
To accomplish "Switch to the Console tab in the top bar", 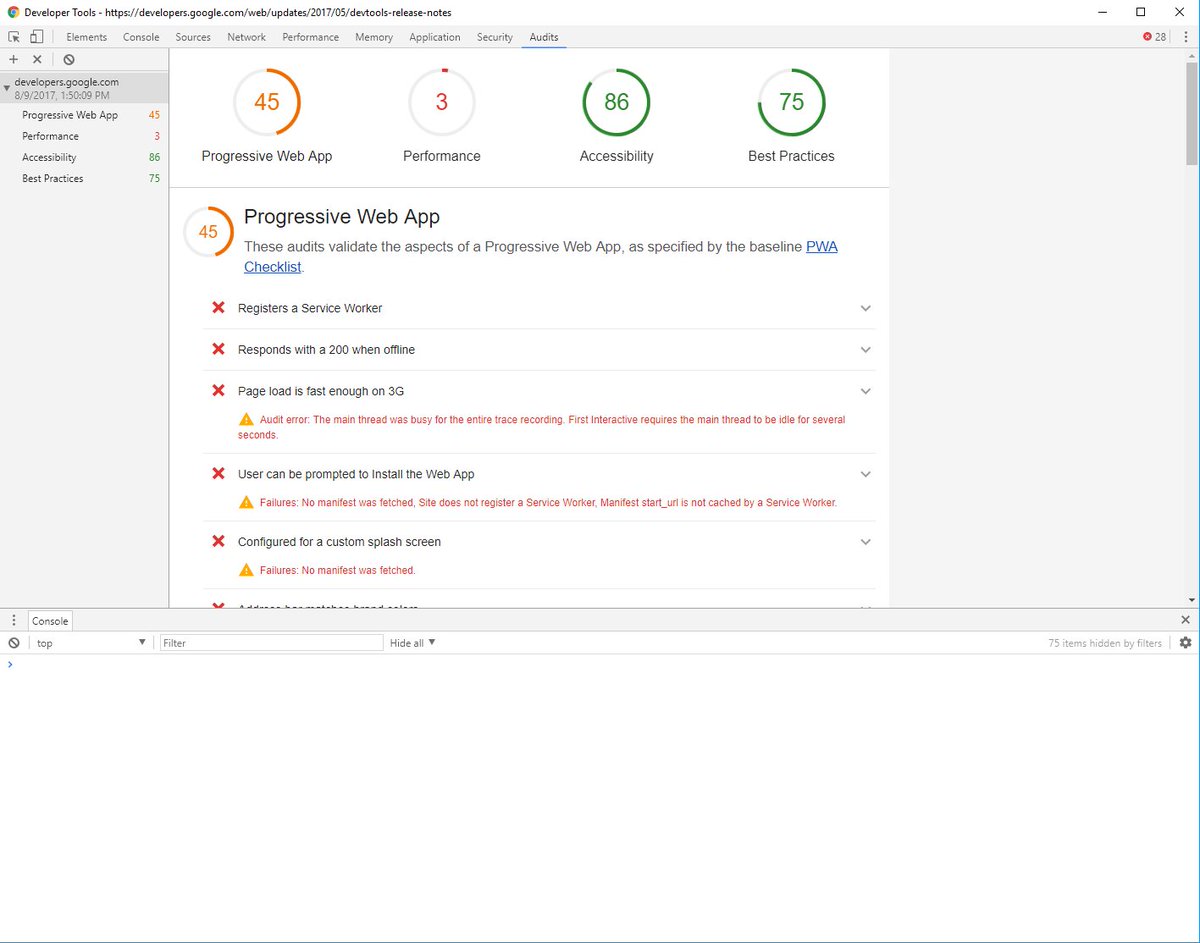I will click(x=141, y=37).
